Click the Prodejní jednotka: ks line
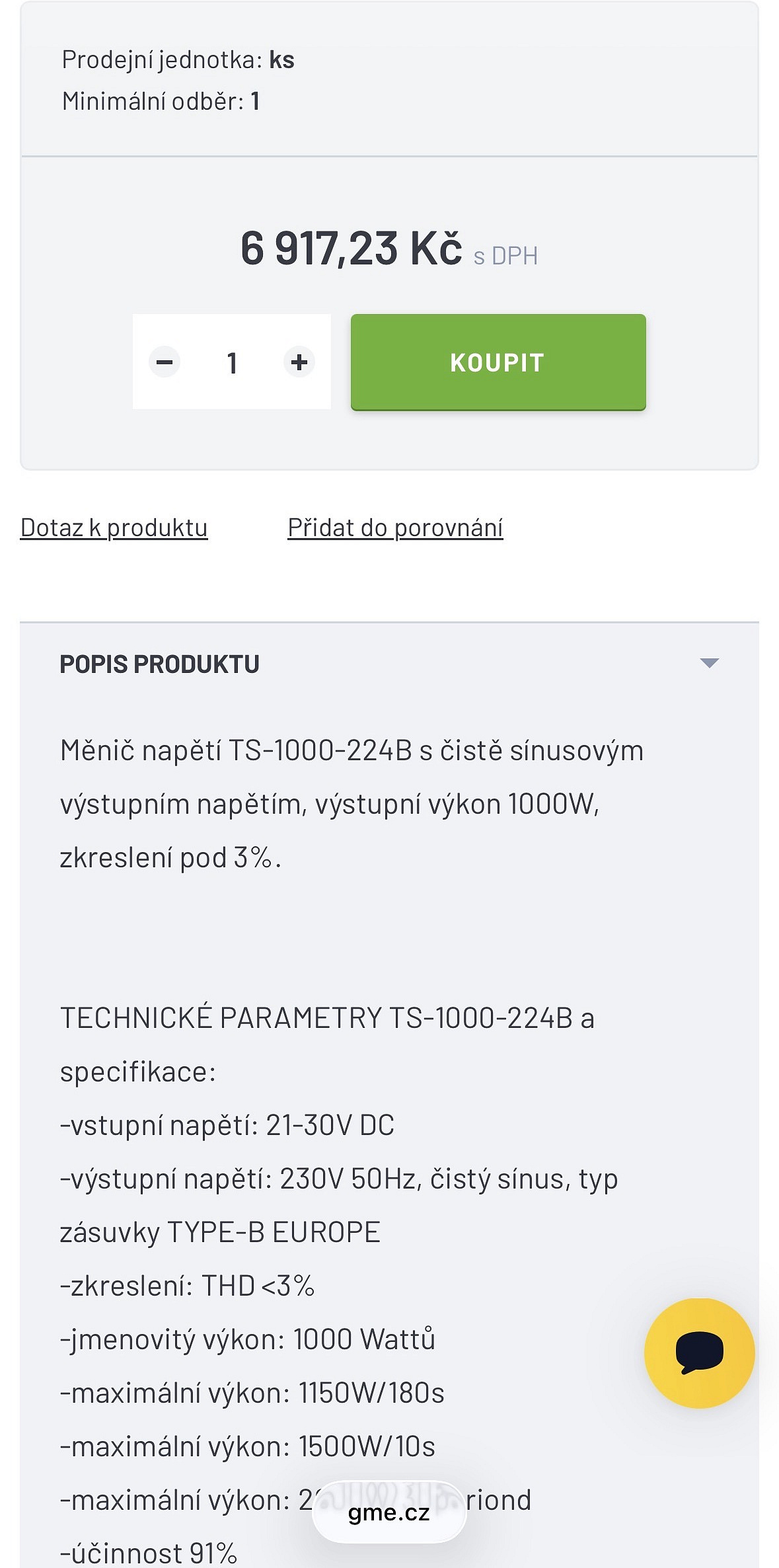 (178, 60)
